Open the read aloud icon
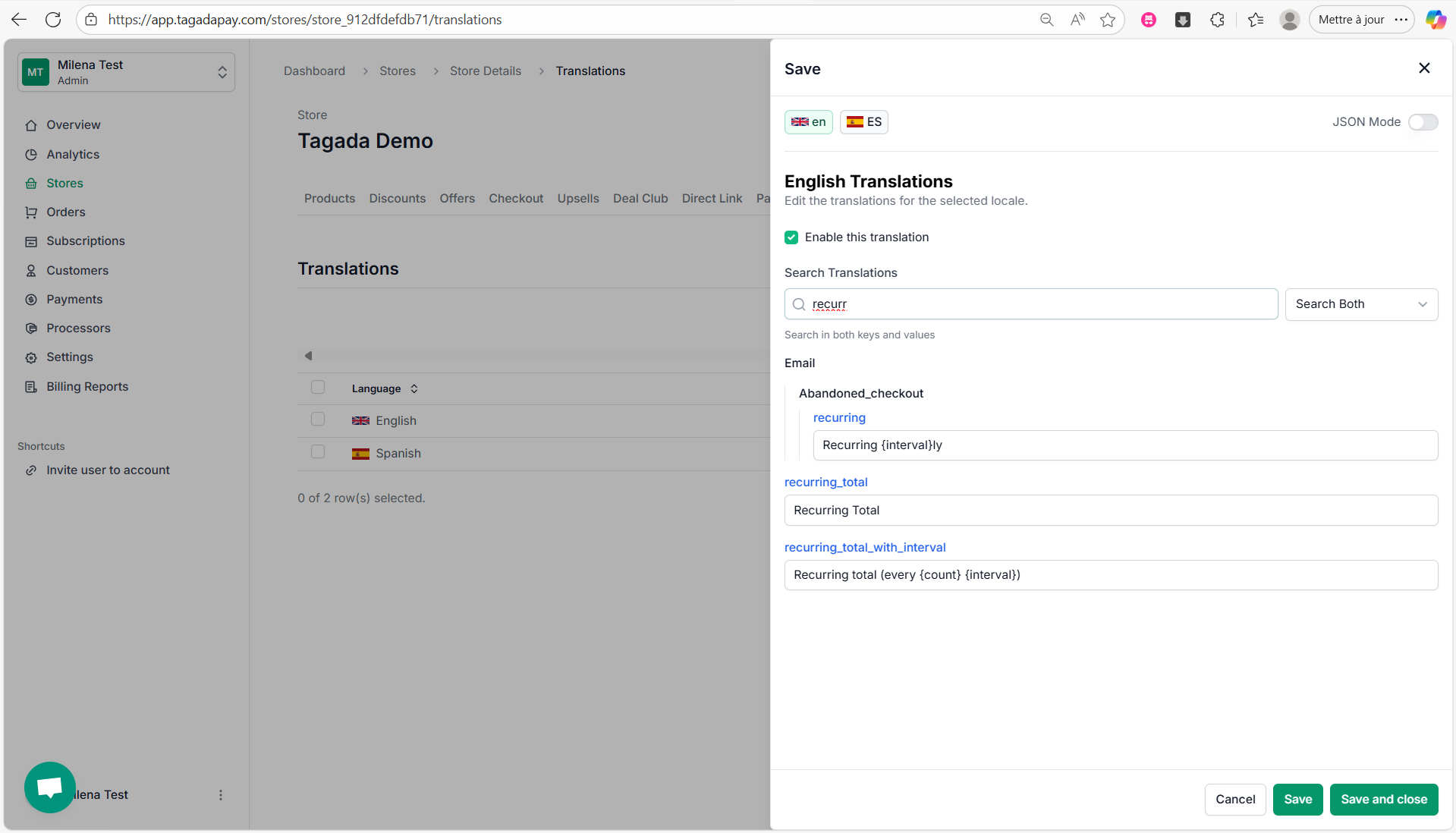This screenshot has width=1456, height=833. (x=1077, y=20)
